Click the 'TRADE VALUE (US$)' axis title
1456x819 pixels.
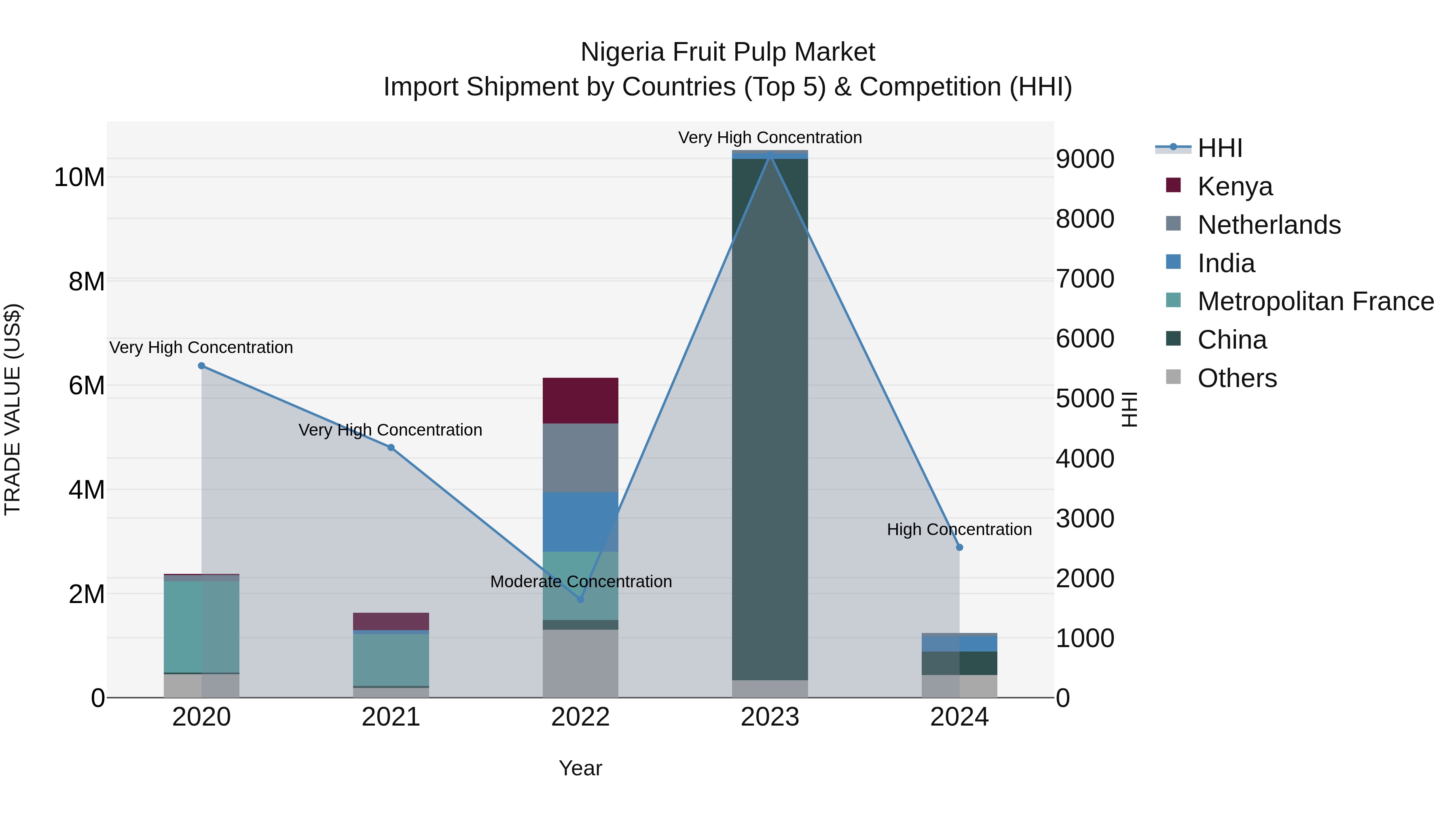click(x=13, y=409)
